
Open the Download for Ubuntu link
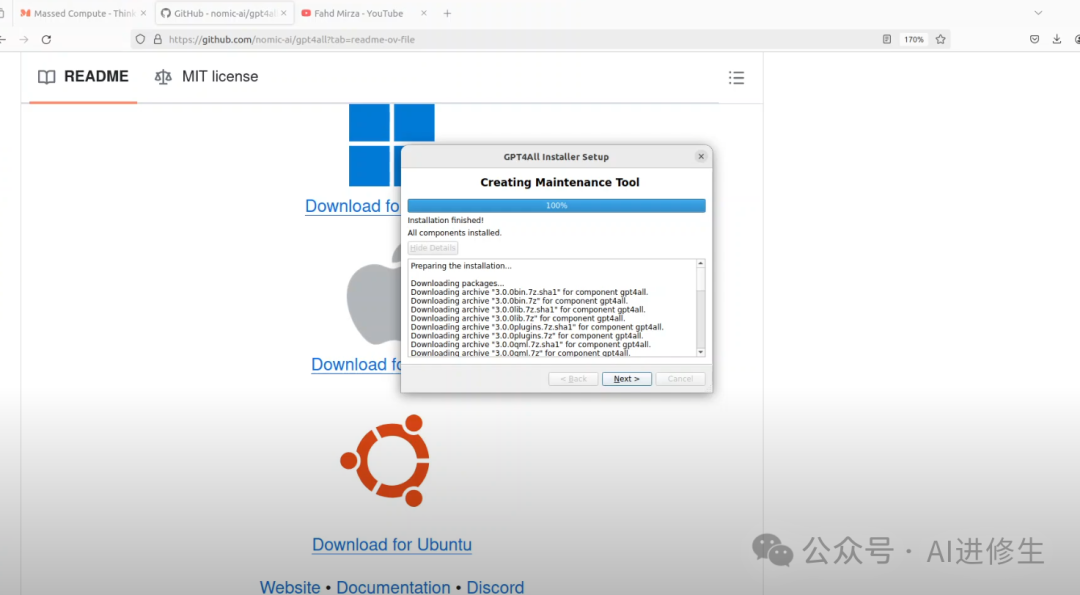click(392, 545)
